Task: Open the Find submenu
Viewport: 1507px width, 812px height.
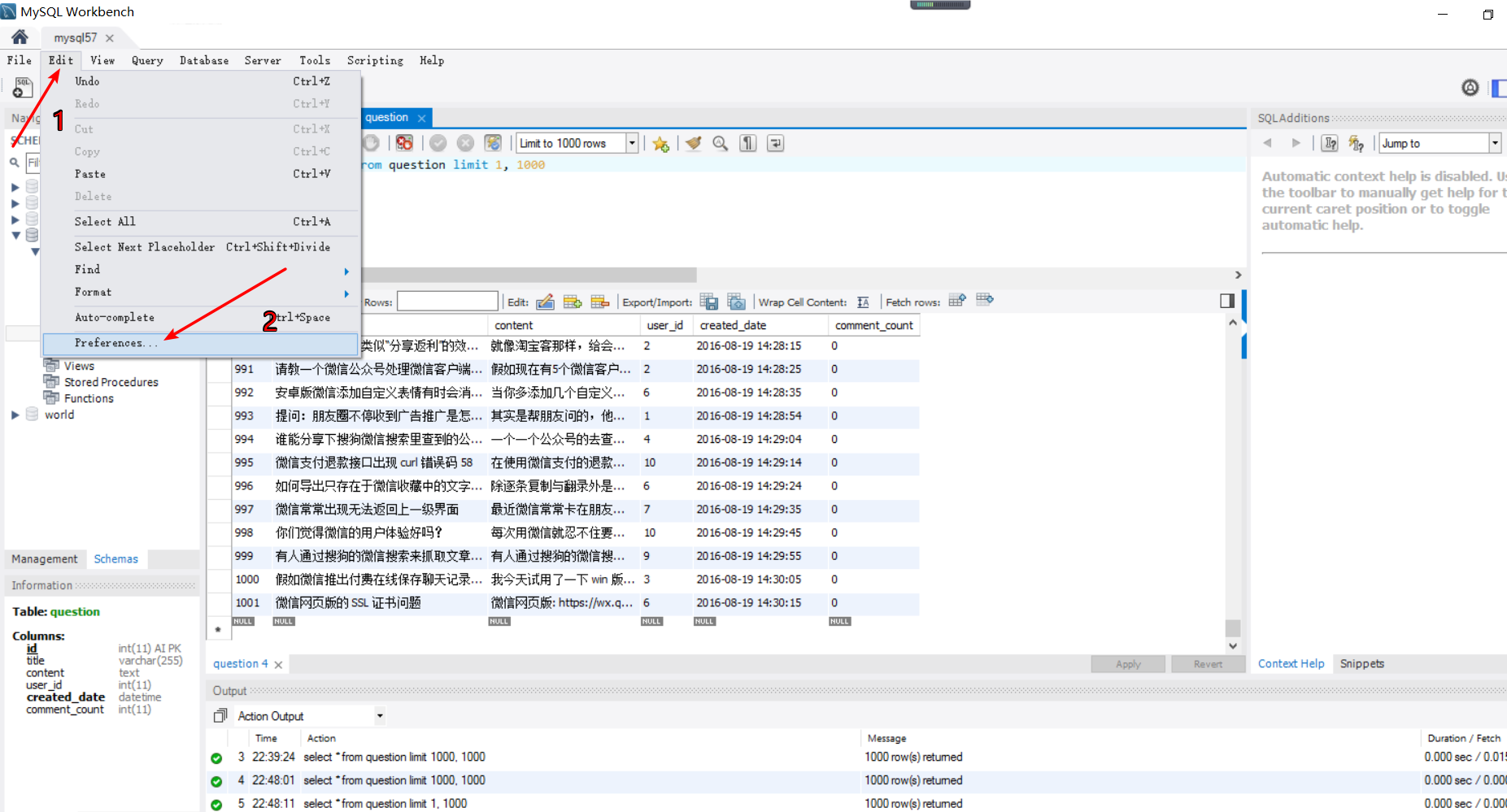Action: click(x=200, y=269)
